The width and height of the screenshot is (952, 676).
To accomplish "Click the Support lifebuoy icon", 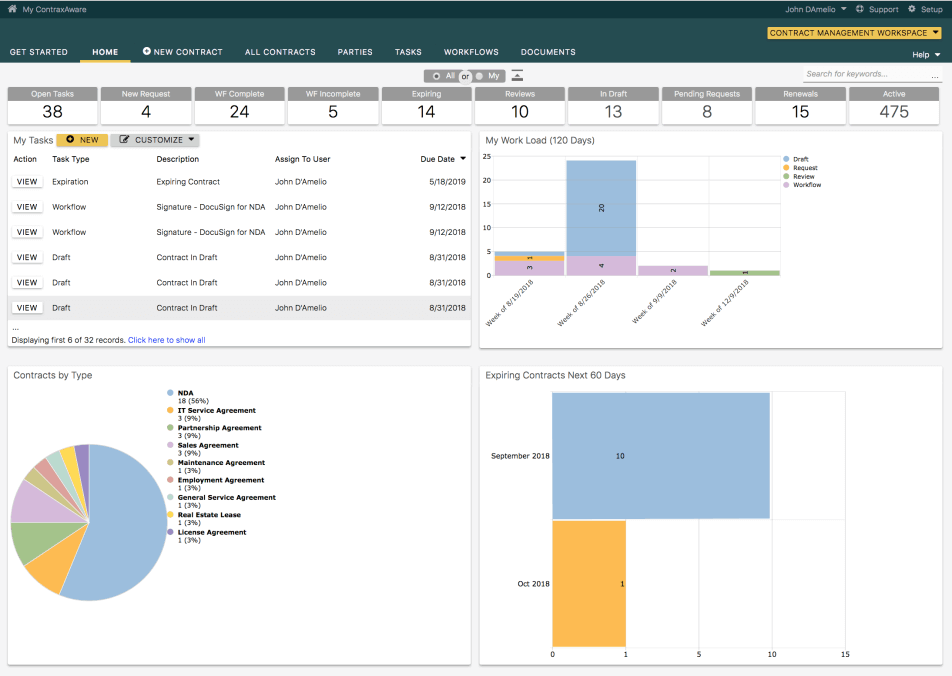I will coord(860,9).
